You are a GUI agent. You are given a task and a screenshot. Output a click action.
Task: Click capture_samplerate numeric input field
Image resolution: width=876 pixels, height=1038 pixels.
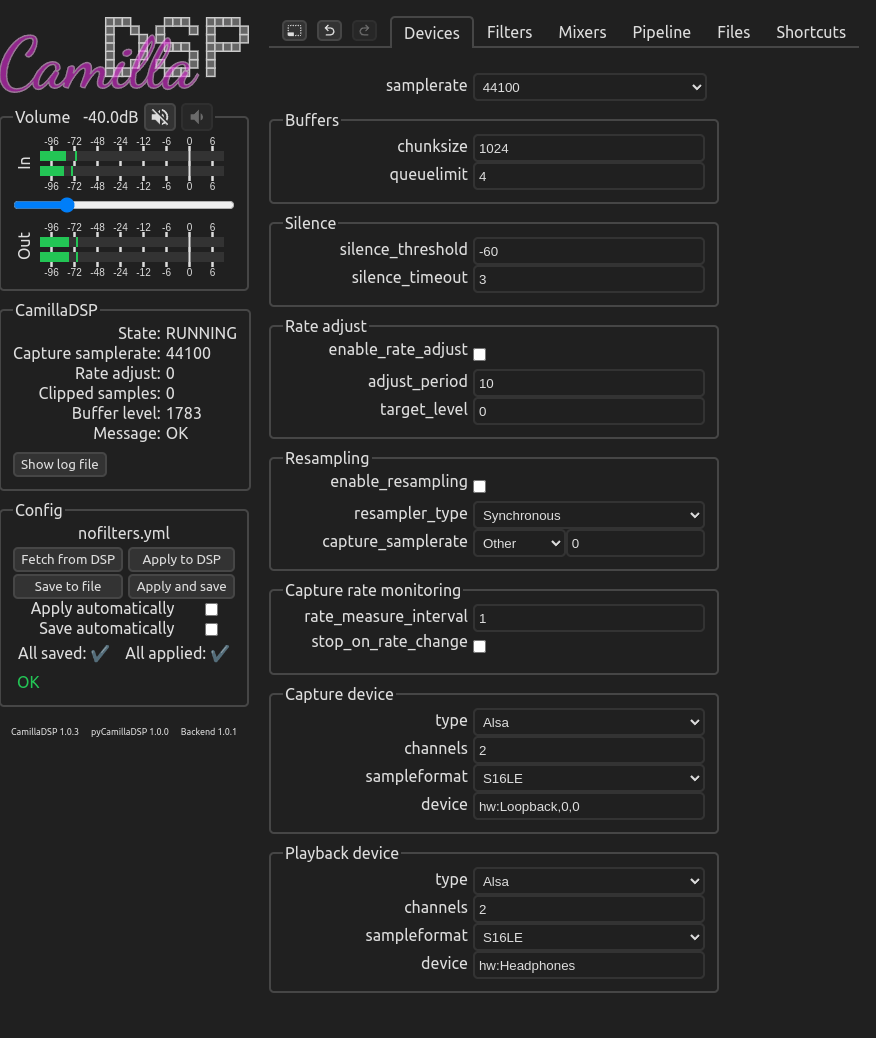636,543
